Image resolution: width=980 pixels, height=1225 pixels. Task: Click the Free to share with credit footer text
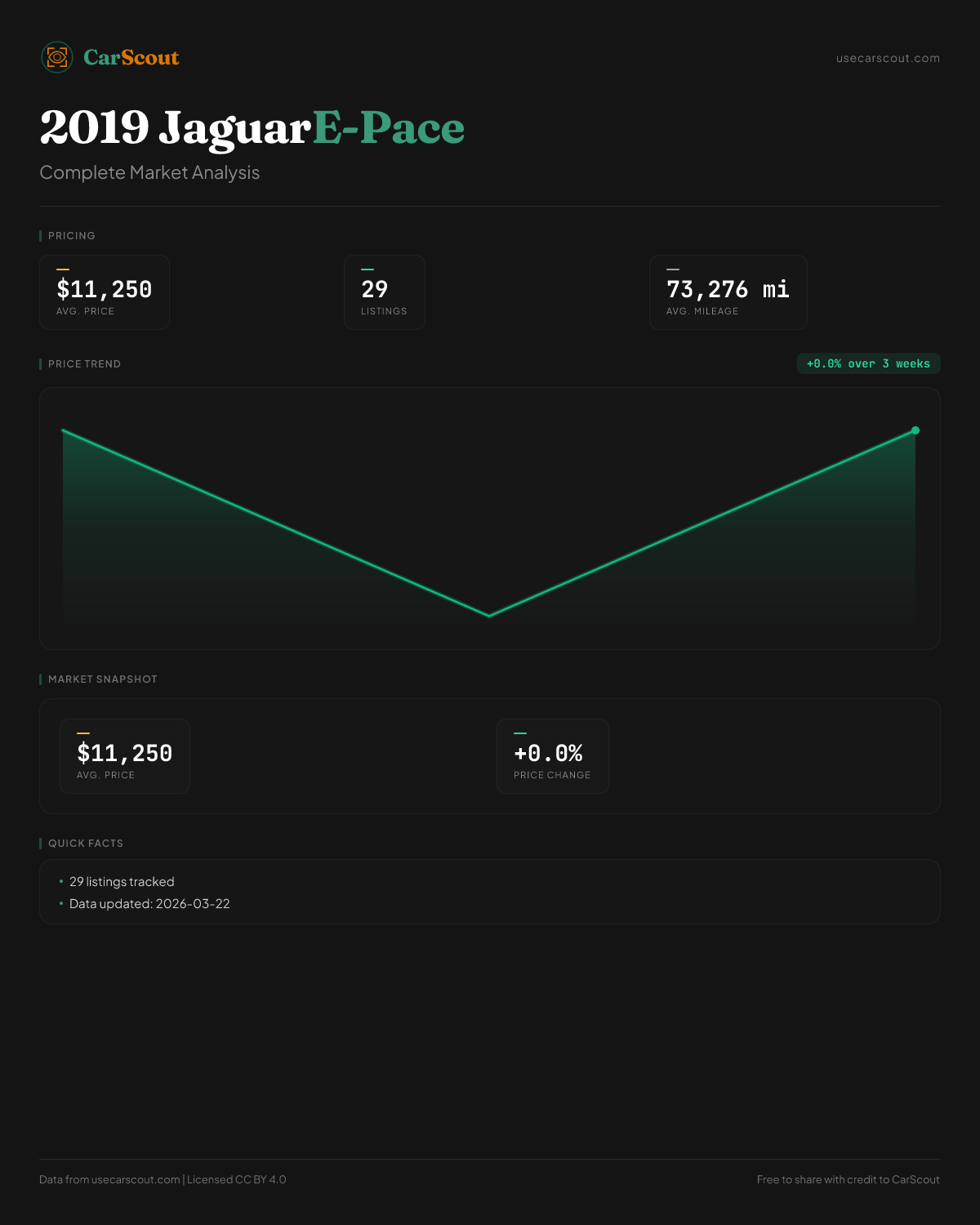848,1179
